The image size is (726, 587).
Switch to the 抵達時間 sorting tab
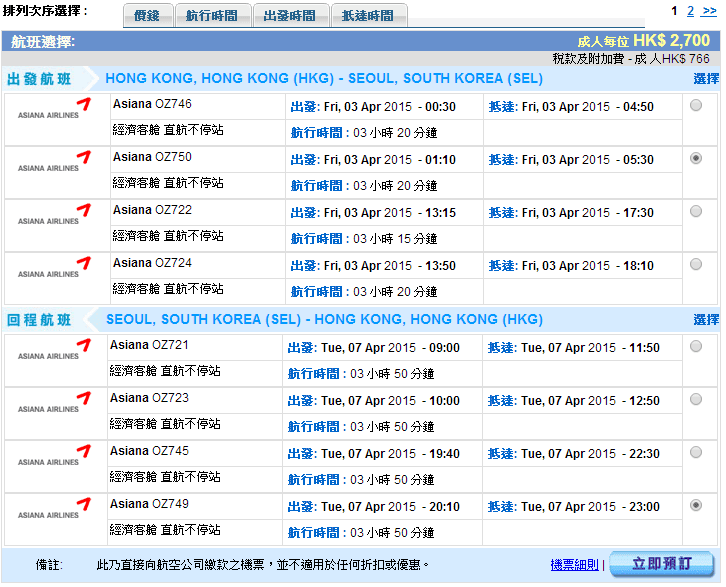coord(368,16)
